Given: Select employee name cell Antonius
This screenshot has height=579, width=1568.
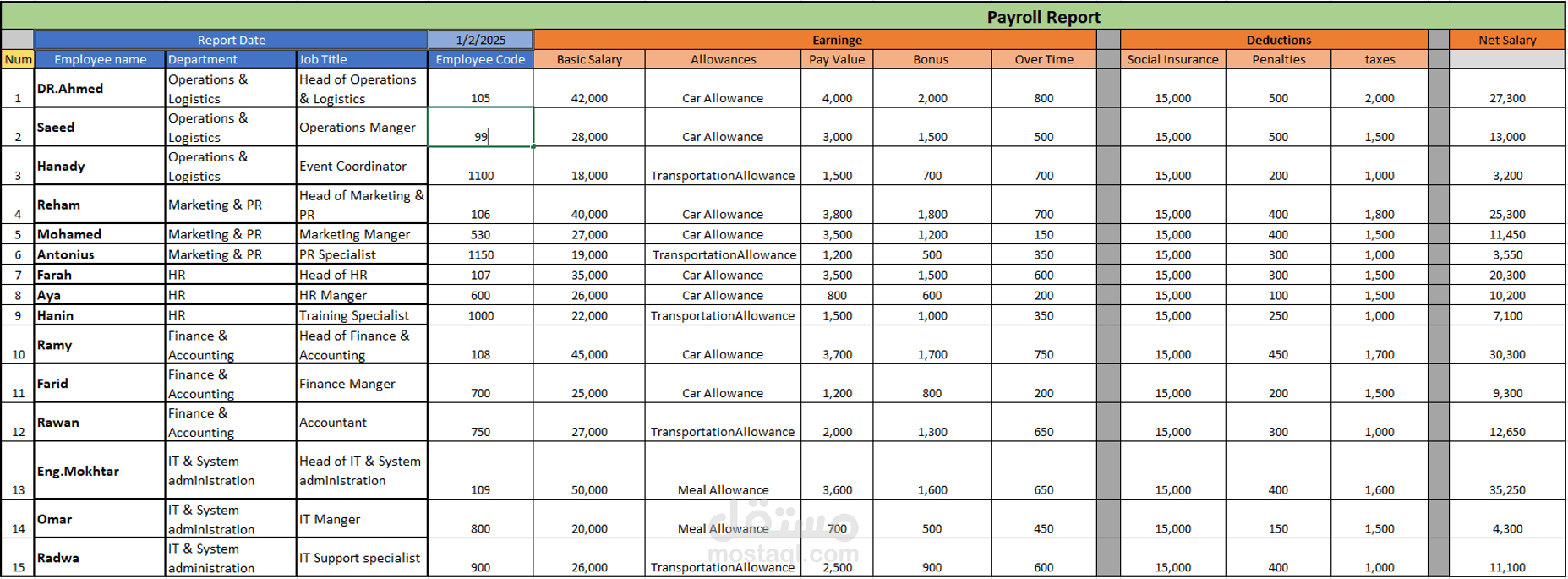Looking at the screenshot, I should [x=100, y=254].
